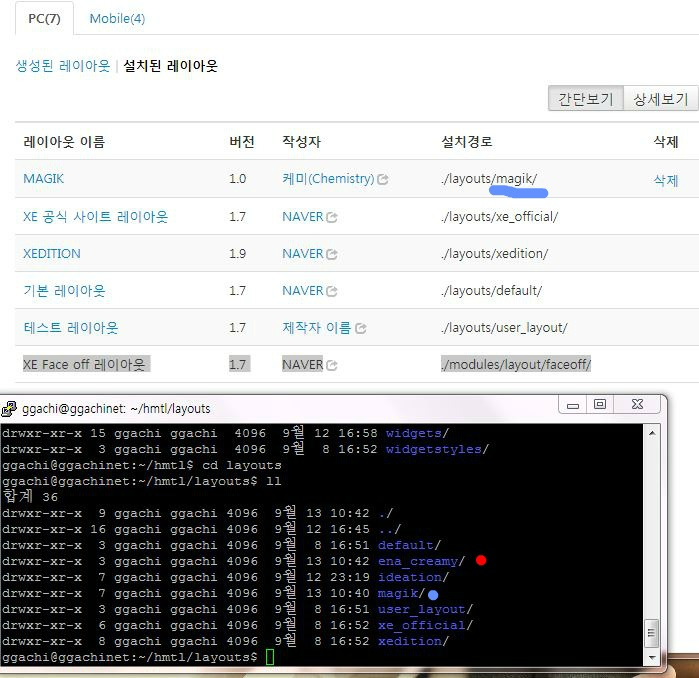The width and height of the screenshot is (699, 678).
Task: Click external link icon in 기본 레이아웃 row
Action: coord(332,291)
